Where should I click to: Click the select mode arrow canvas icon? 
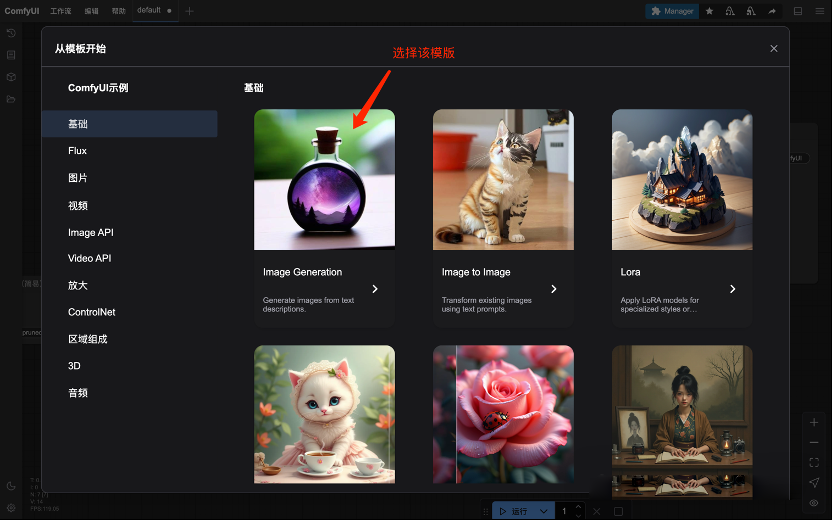point(814,482)
